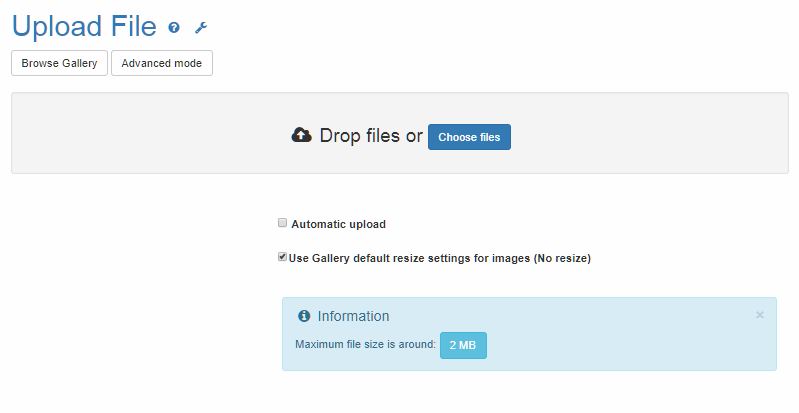This screenshot has width=799, height=413.
Task: Click the 2 MB size badge
Action: 463,345
